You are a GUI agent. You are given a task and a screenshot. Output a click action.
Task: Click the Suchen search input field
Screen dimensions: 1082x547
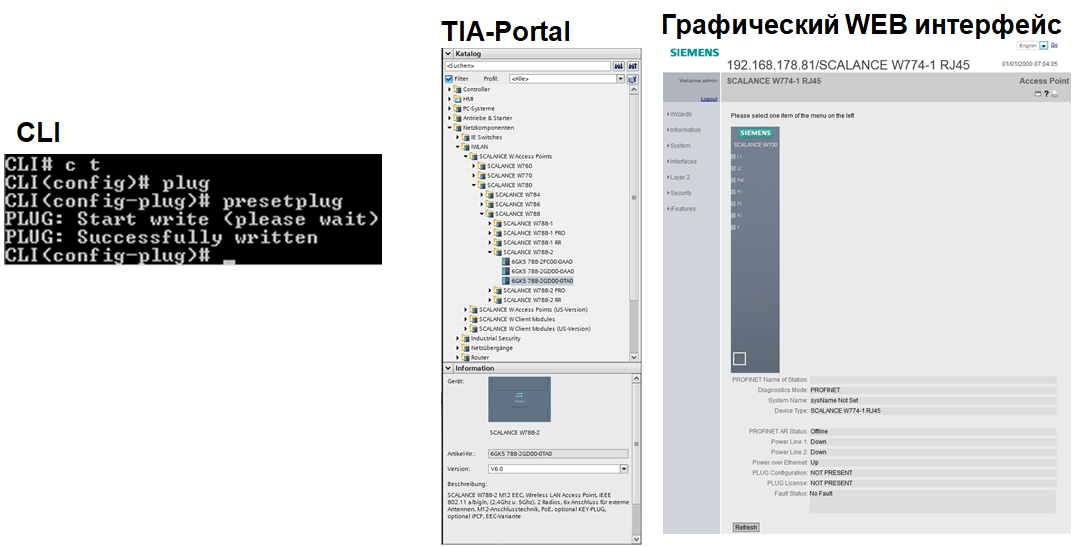pyautogui.click(x=528, y=66)
